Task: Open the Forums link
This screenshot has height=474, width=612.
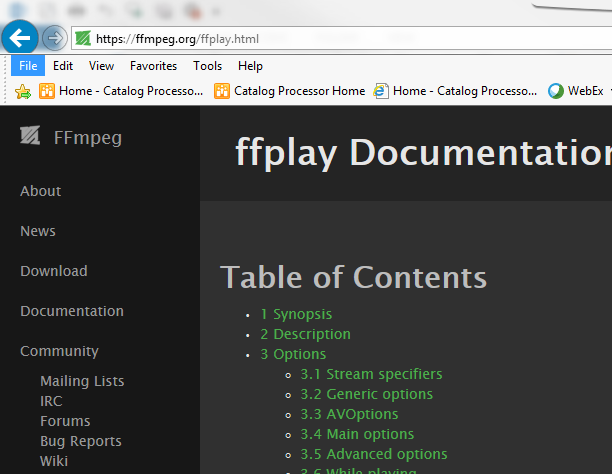Action: (65, 421)
